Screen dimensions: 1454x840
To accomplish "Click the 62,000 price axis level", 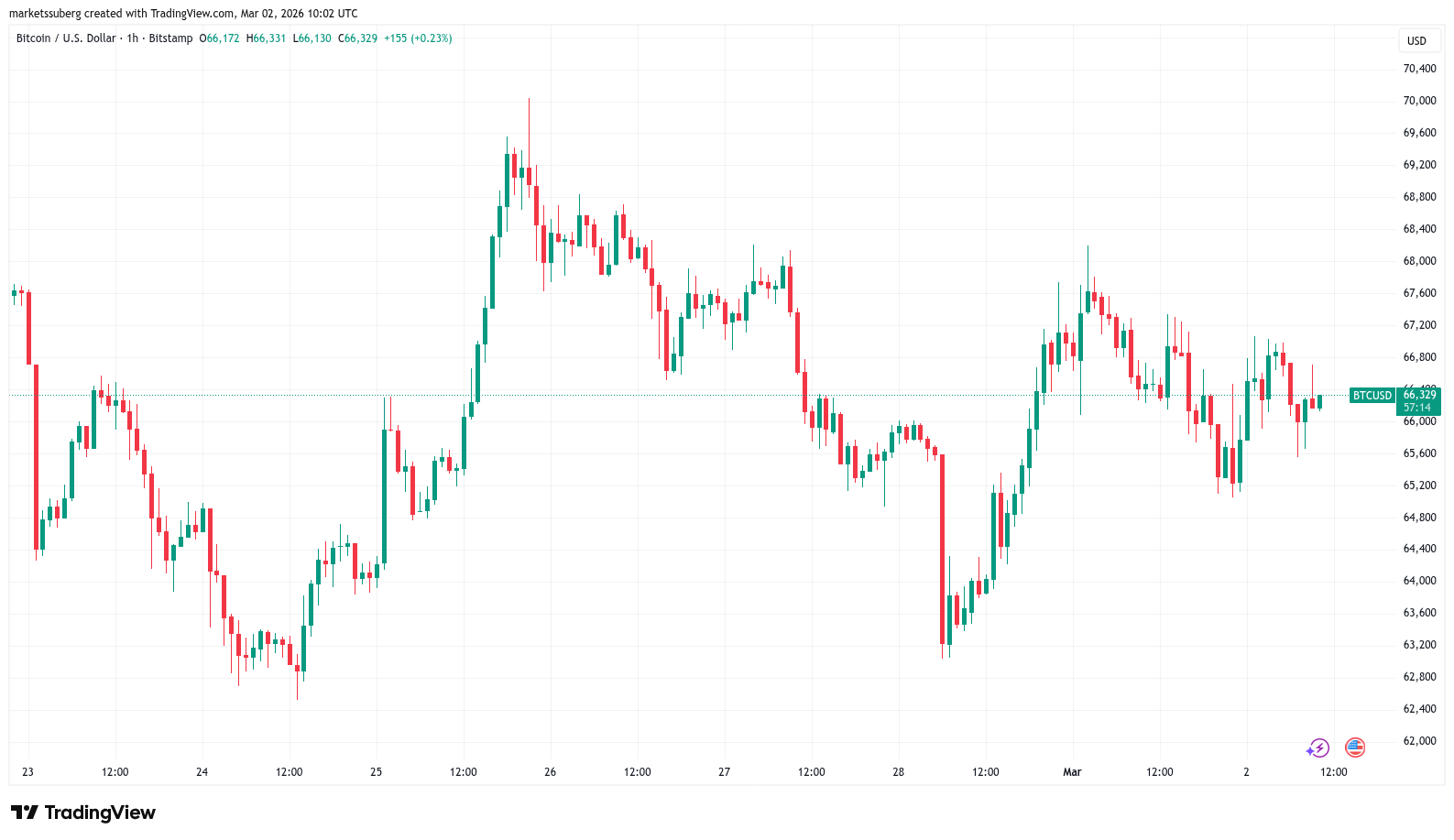I will pyautogui.click(x=1419, y=741).
